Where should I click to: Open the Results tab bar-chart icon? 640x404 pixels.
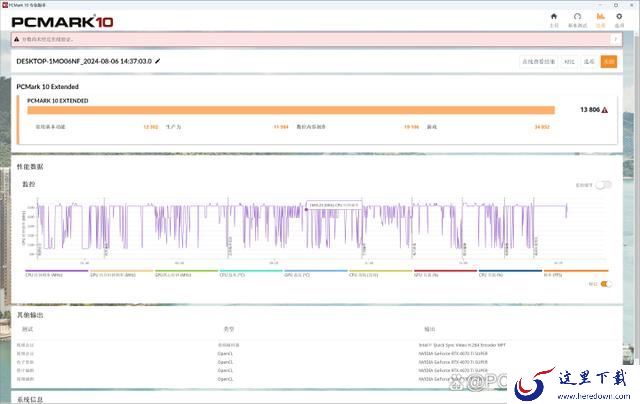coord(600,17)
